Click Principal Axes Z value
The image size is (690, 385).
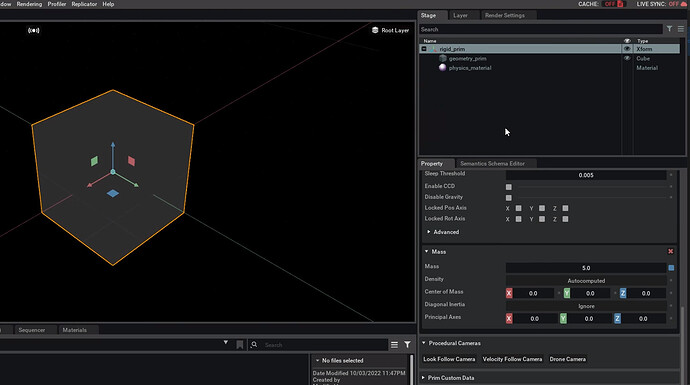(x=643, y=319)
